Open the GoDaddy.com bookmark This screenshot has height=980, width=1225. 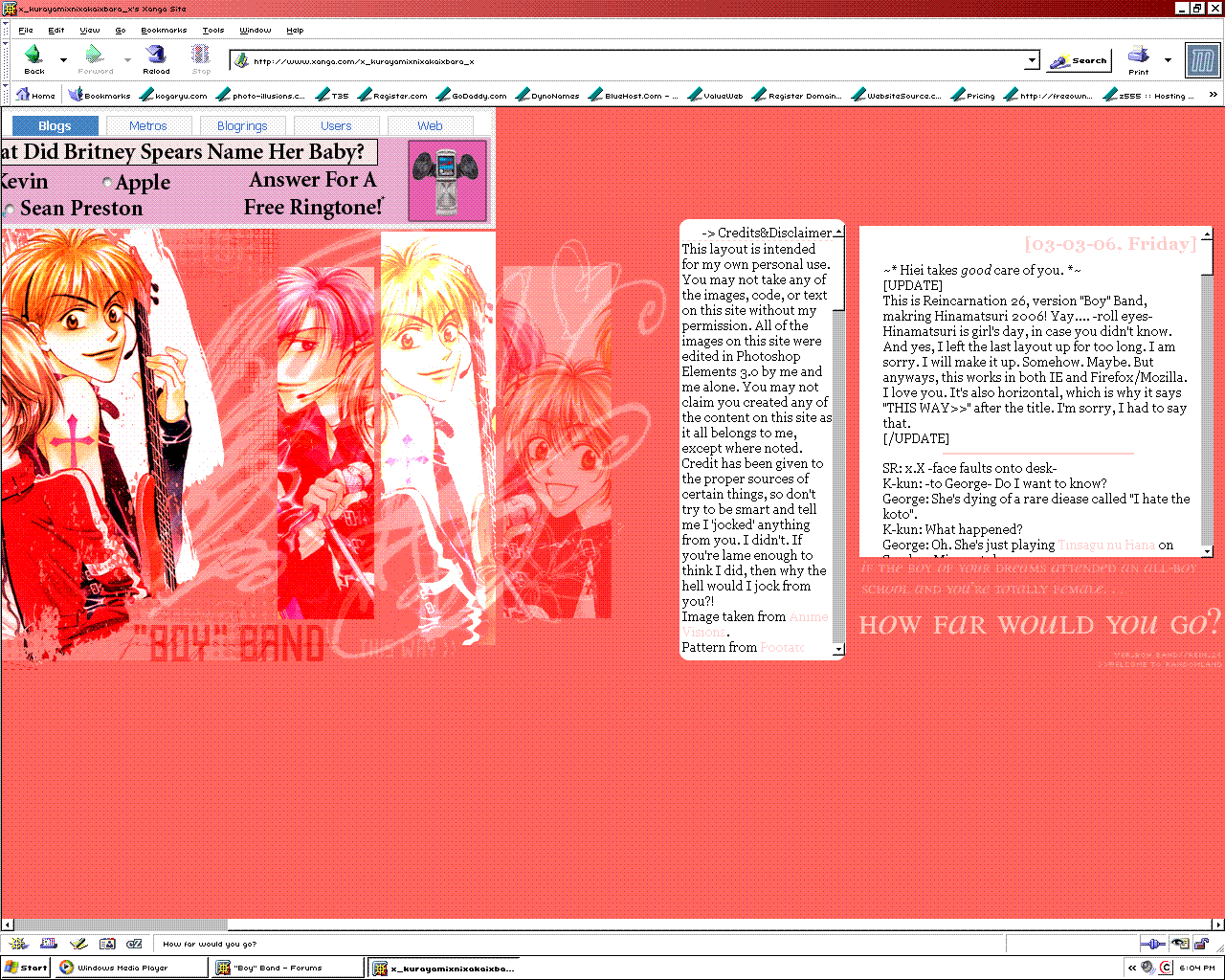(472, 95)
